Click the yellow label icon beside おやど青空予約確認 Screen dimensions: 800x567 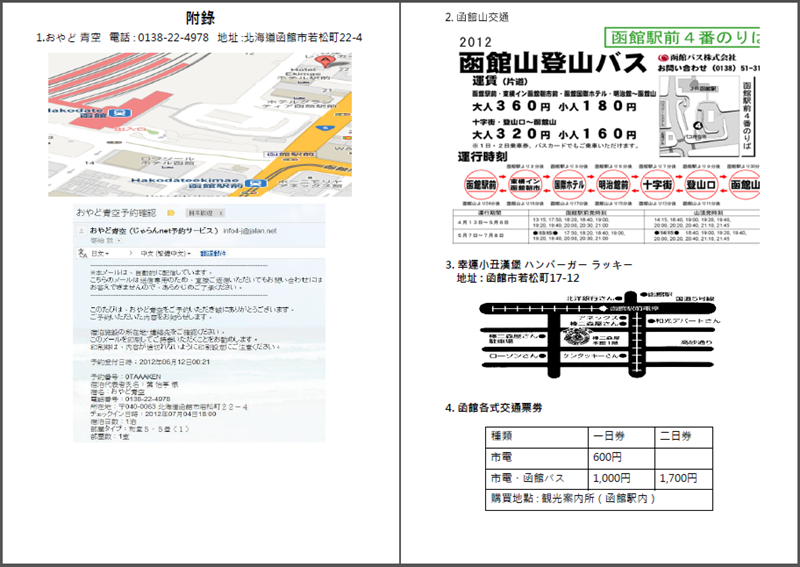[171, 213]
